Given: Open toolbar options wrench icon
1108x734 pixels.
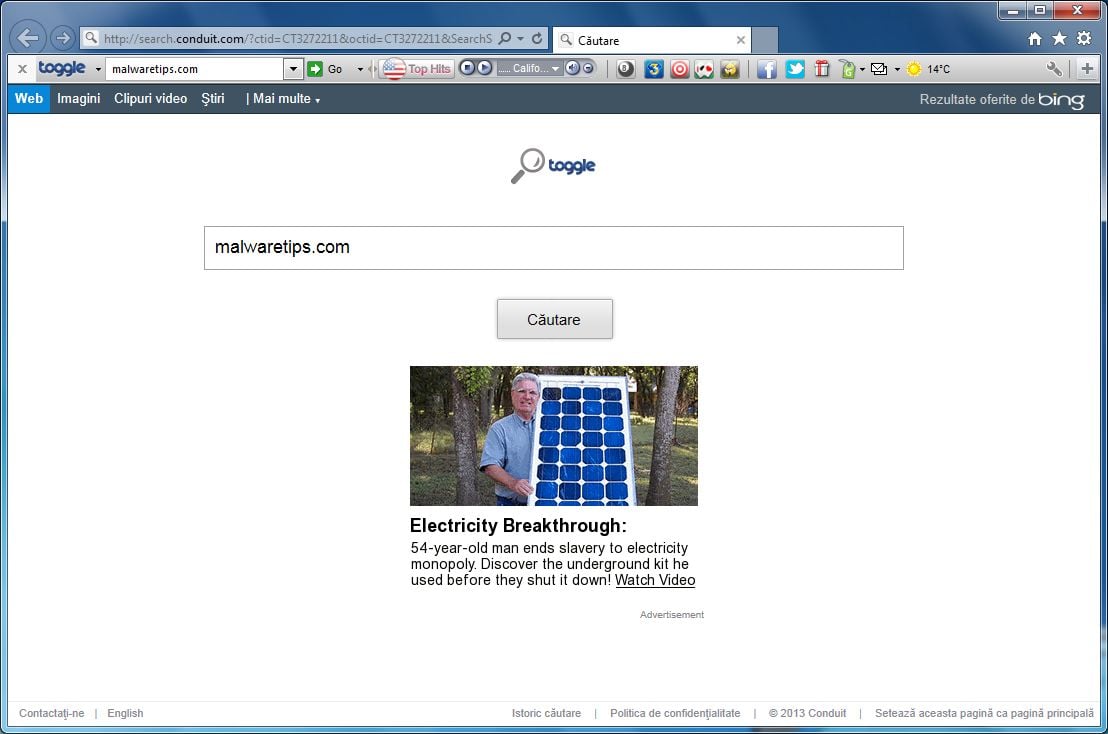Looking at the screenshot, I should pyautogui.click(x=1054, y=69).
